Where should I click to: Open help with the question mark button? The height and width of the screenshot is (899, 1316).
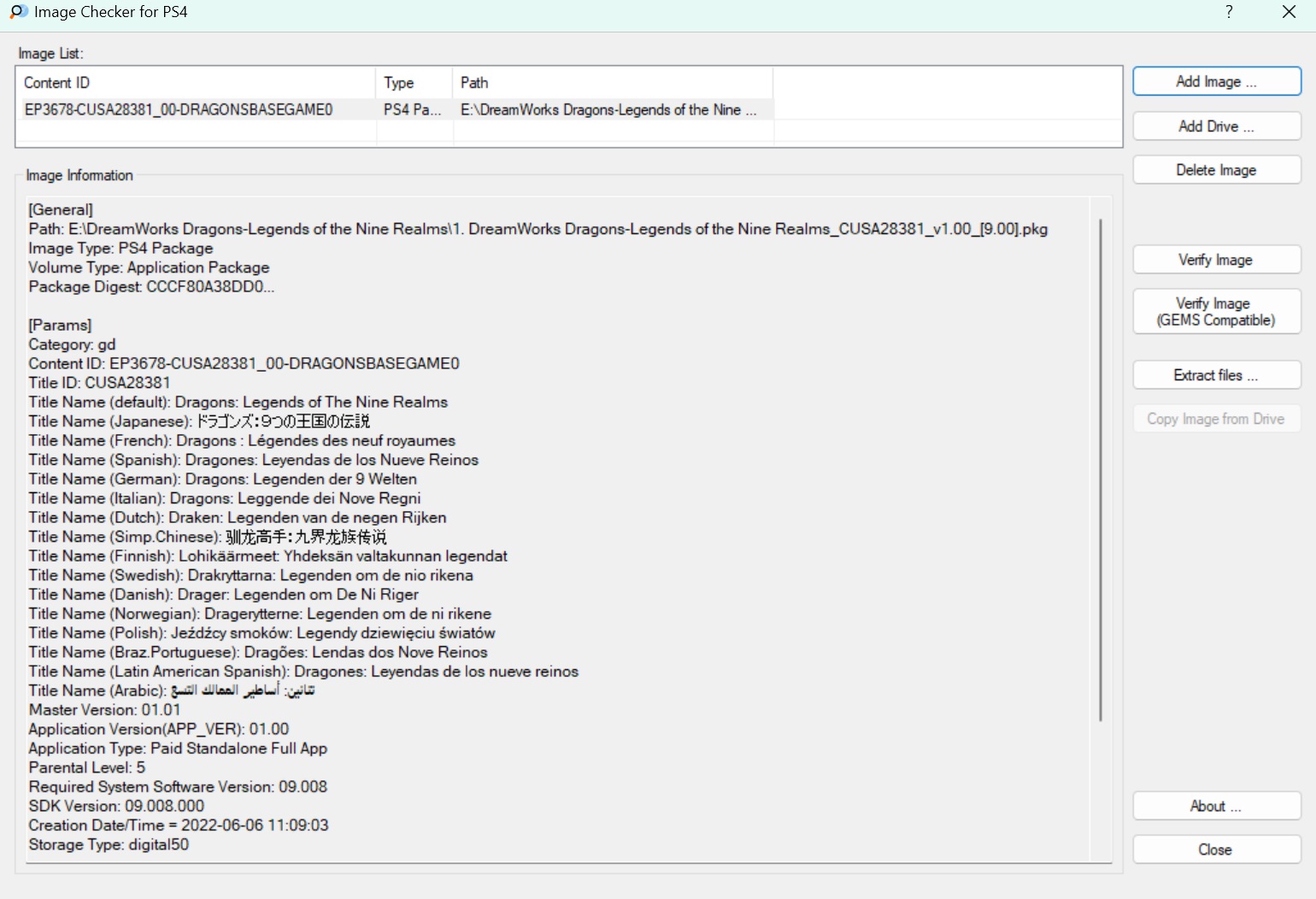coord(1229,12)
